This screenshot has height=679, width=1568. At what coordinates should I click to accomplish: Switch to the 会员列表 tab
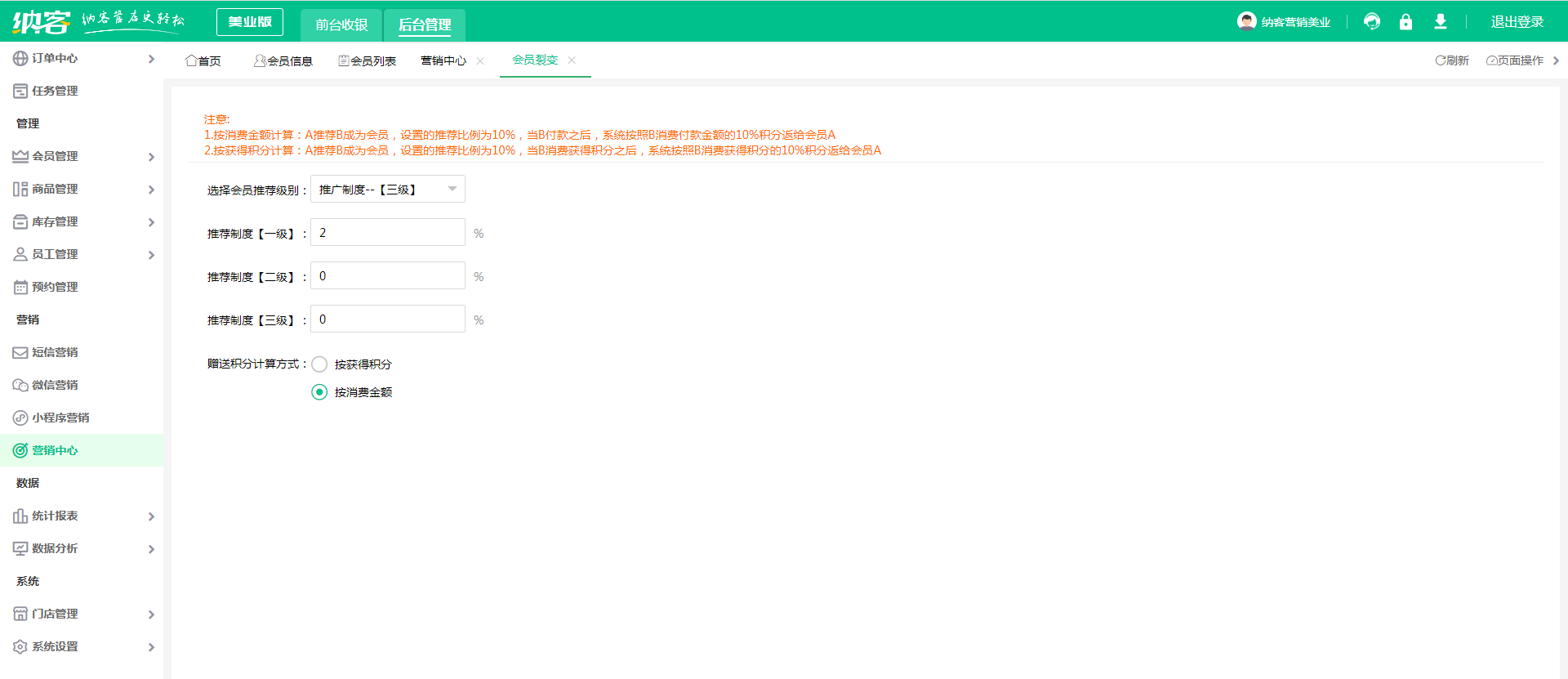(367, 61)
